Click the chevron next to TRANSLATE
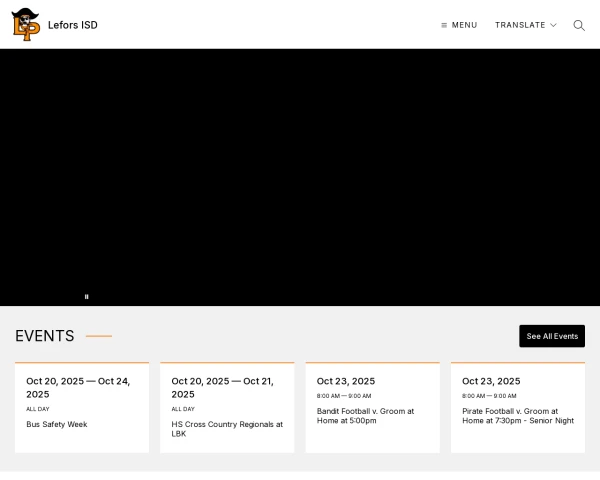This screenshot has width=600, height=480. (x=553, y=25)
